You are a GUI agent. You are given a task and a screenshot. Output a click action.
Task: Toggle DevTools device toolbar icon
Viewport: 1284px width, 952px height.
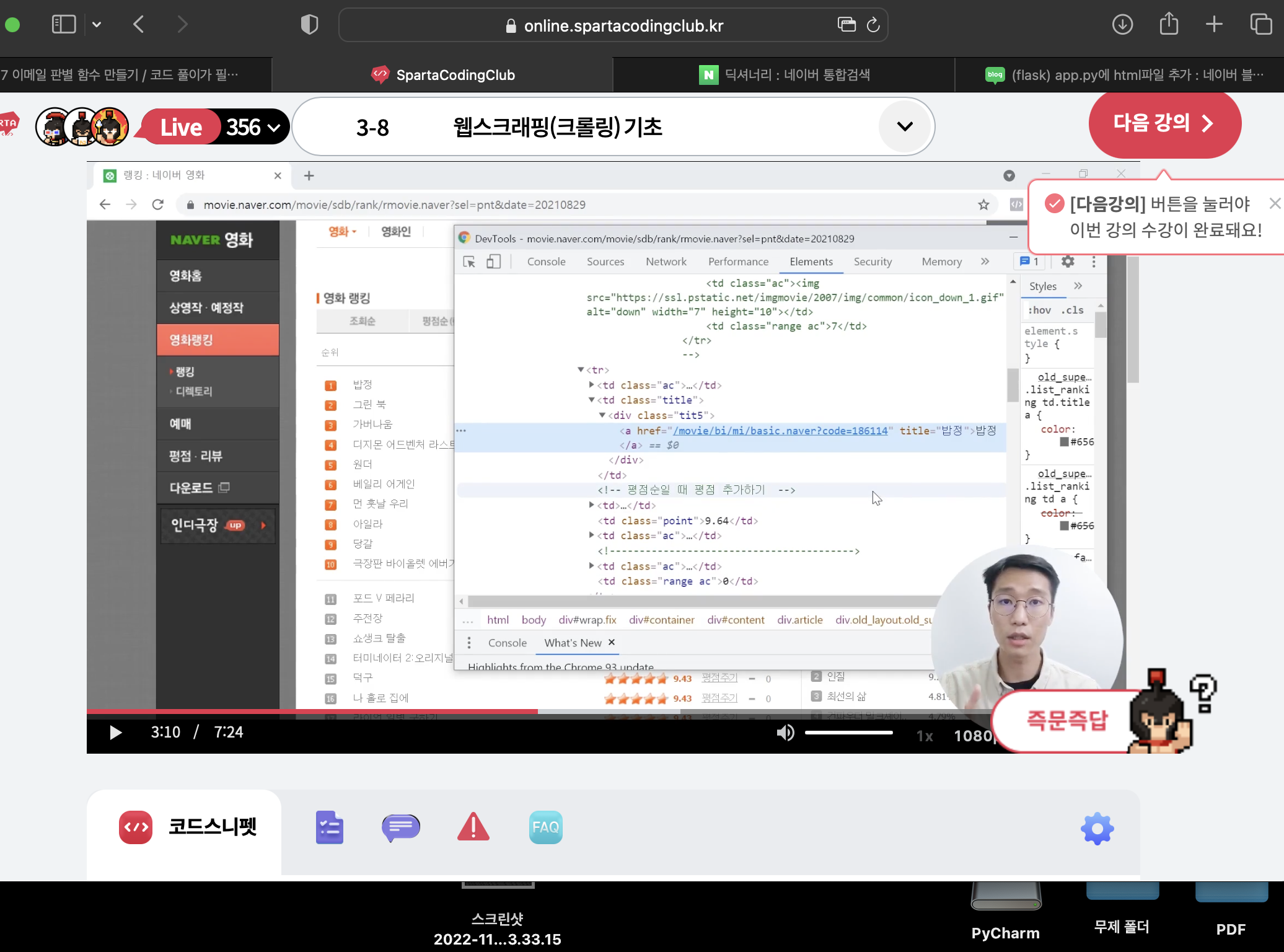pyautogui.click(x=493, y=262)
